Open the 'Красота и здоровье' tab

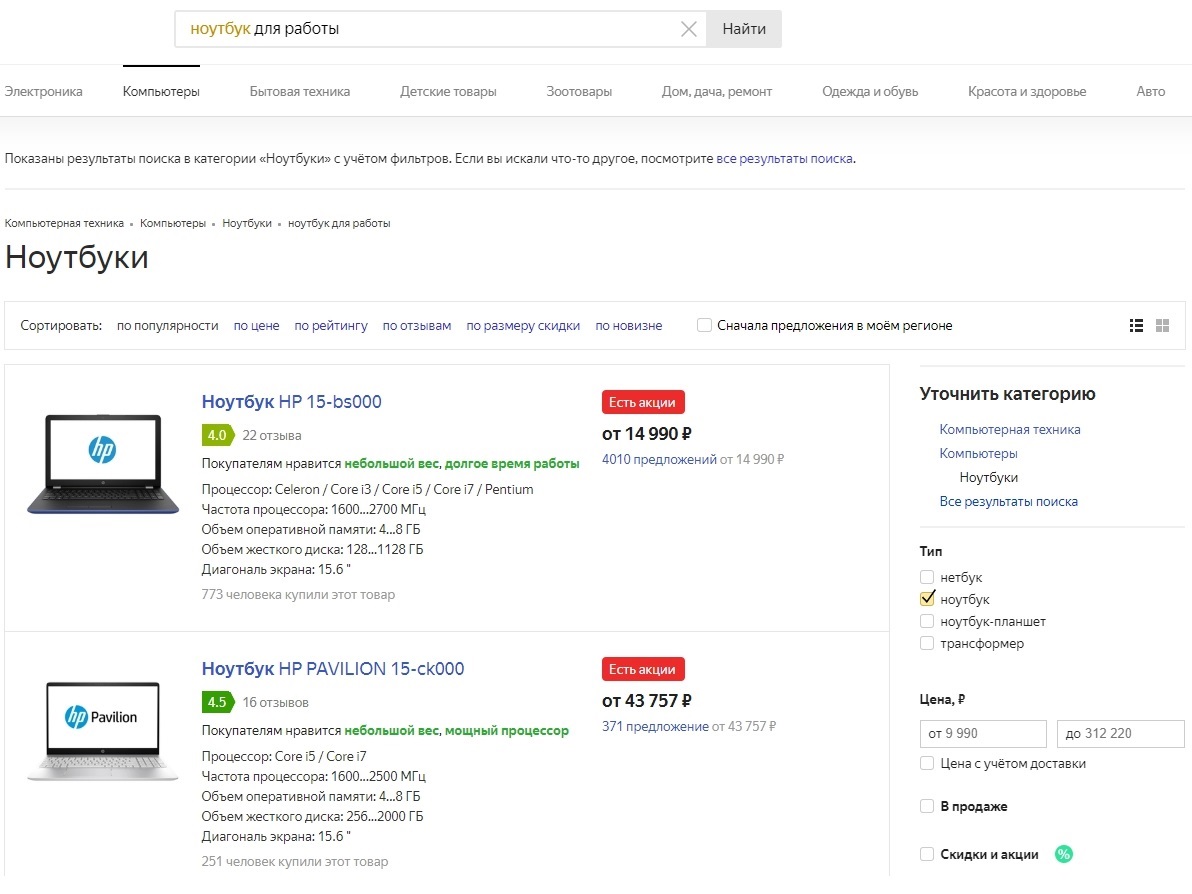[1027, 91]
